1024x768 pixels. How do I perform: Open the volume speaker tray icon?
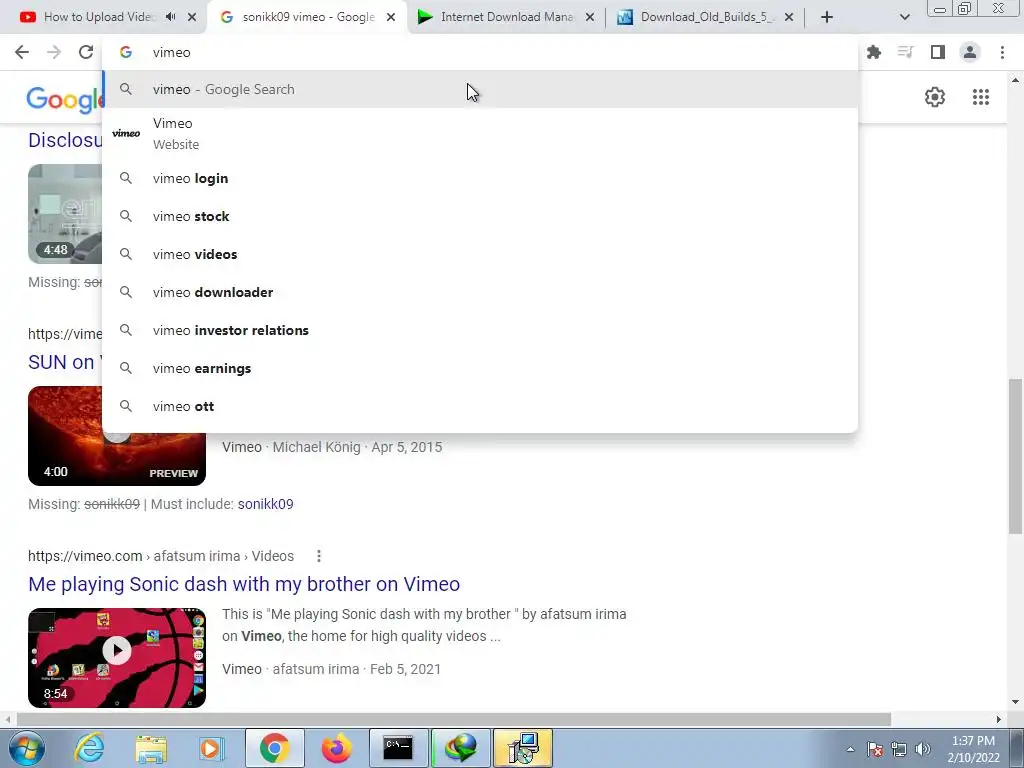923,749
